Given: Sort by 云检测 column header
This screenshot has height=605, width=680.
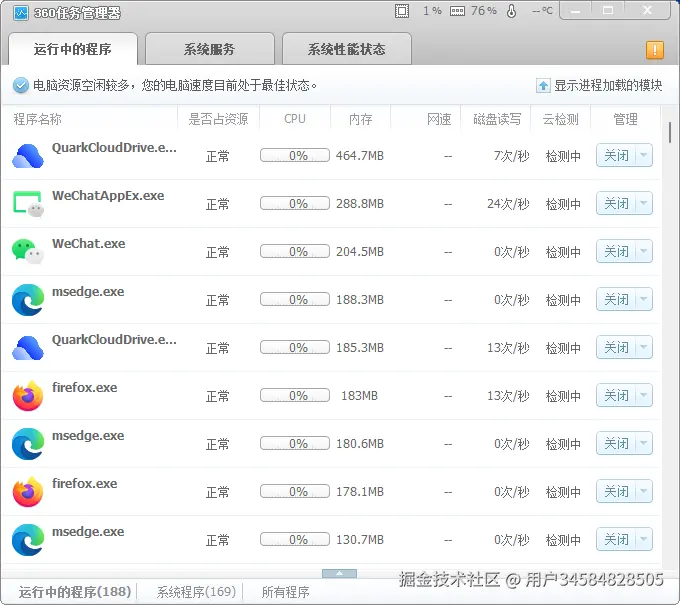Looking at the screenshot, I should tap(561, 119).
